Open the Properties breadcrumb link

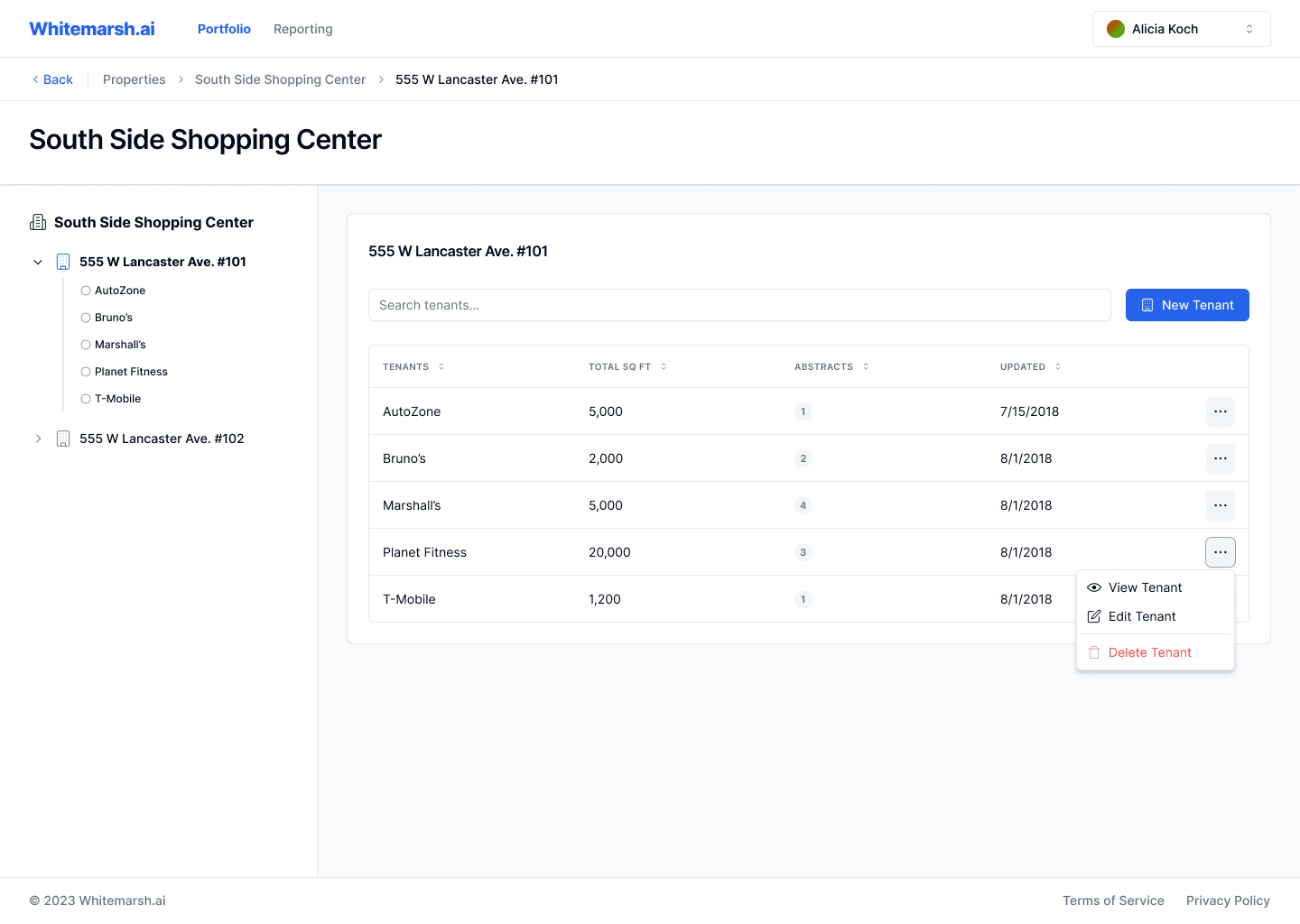tap(135, 79)
